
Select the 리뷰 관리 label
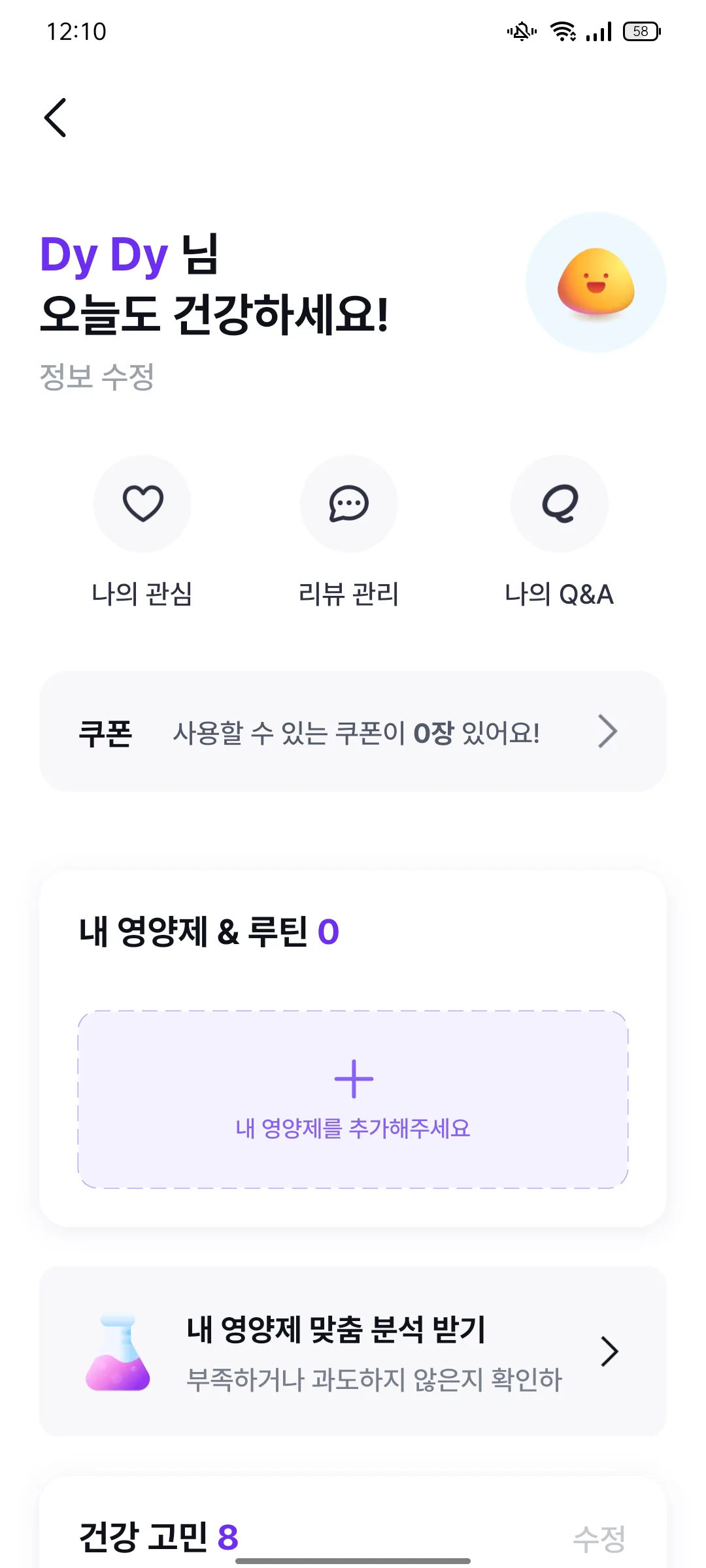(x=348, y=594)
